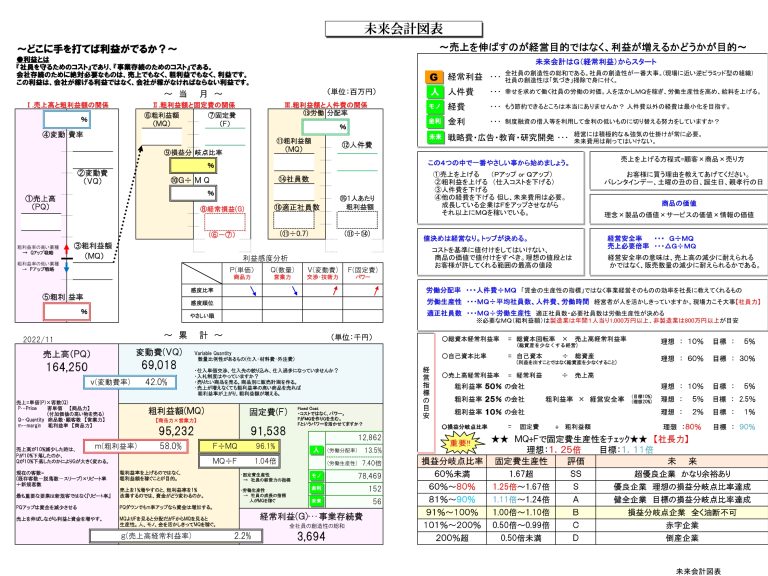Click the 商品の価値 heading
The height and width of the screenshot is (576, 768).
(x=678, y=203)
